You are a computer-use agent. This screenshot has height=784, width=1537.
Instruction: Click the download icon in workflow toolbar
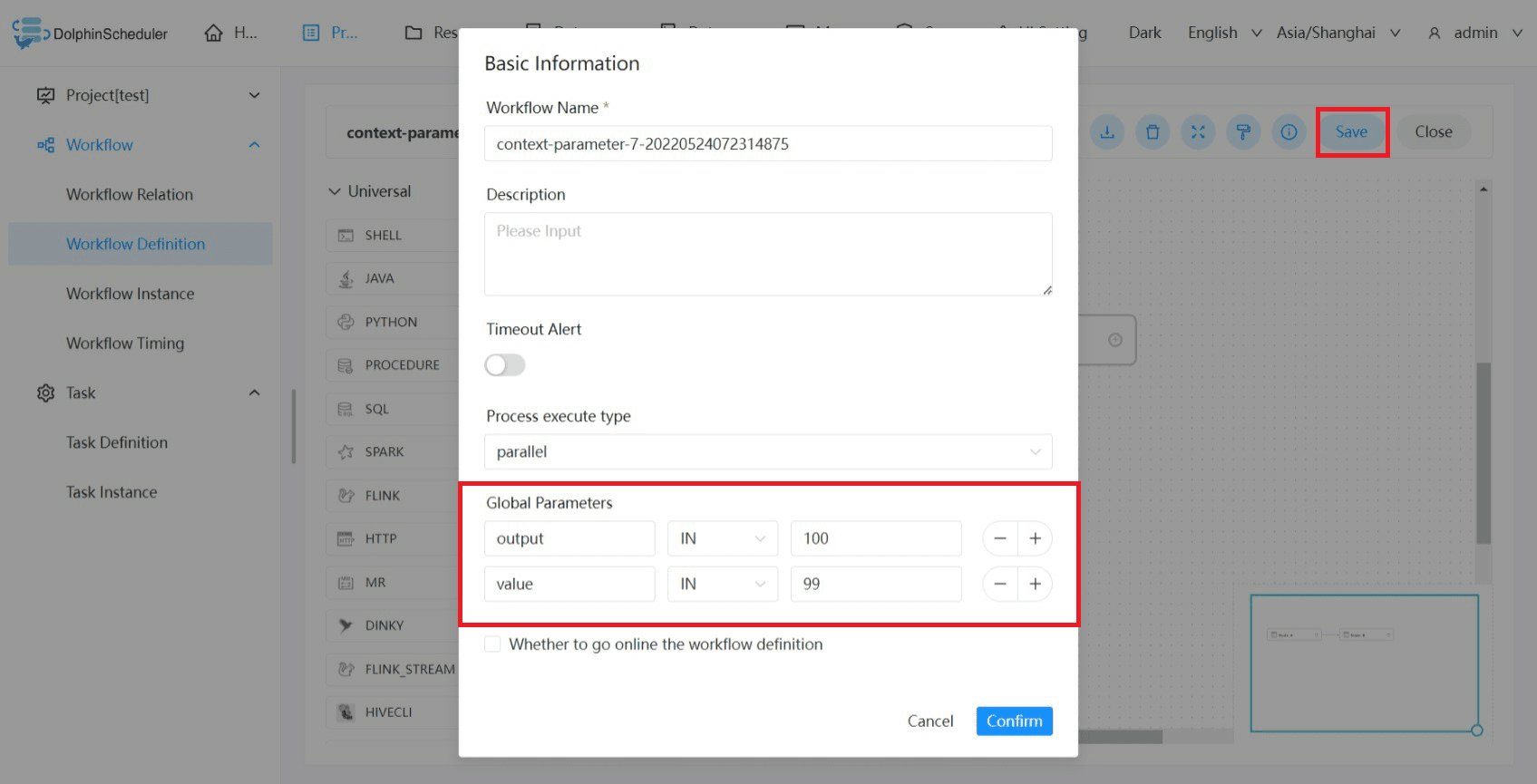point(1107,132)
